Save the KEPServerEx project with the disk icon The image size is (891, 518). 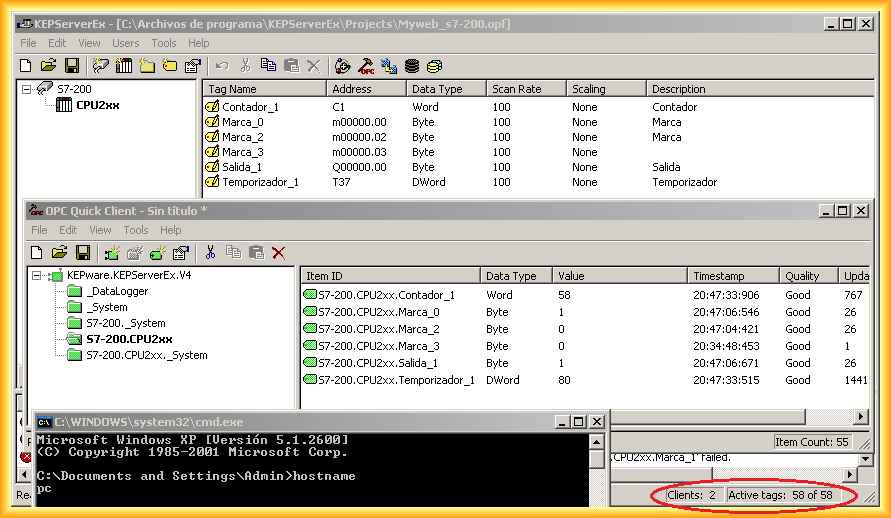(x=72, y=66)
